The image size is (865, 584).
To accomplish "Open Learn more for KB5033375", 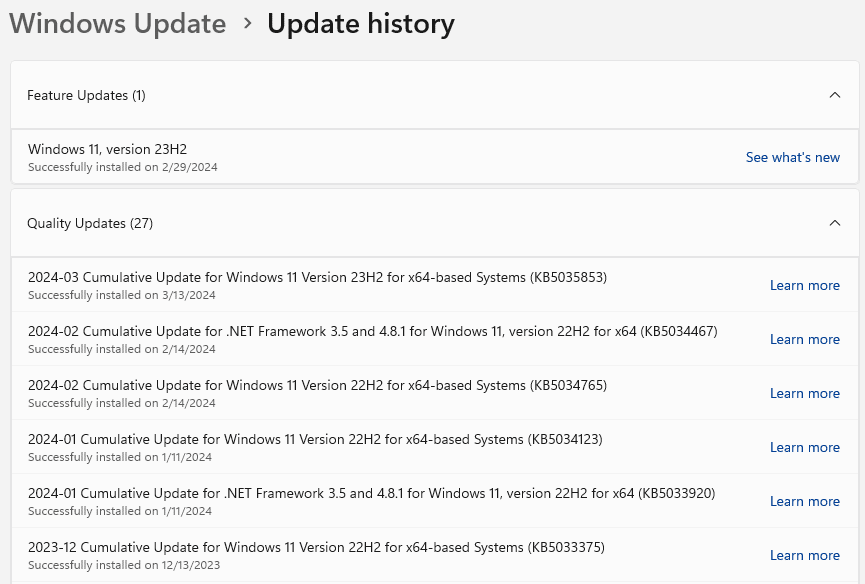I will tap(805, 555).
